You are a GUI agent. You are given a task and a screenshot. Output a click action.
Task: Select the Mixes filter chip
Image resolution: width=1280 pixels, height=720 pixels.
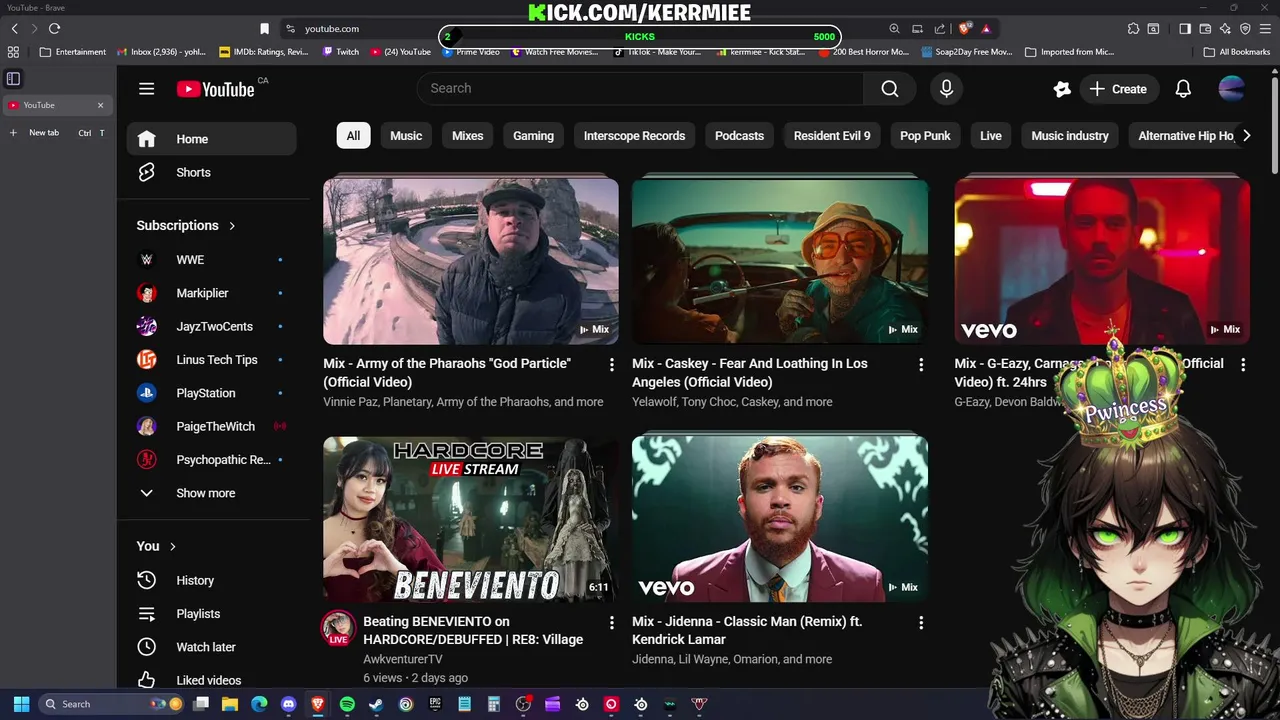467,136
